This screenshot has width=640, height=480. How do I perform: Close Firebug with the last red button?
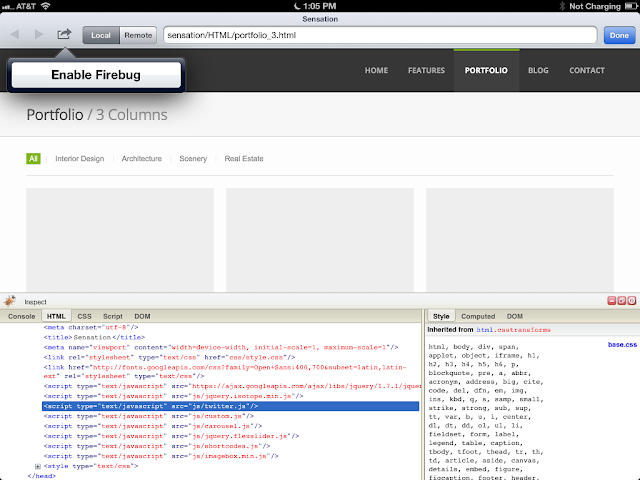coord(632,301)
